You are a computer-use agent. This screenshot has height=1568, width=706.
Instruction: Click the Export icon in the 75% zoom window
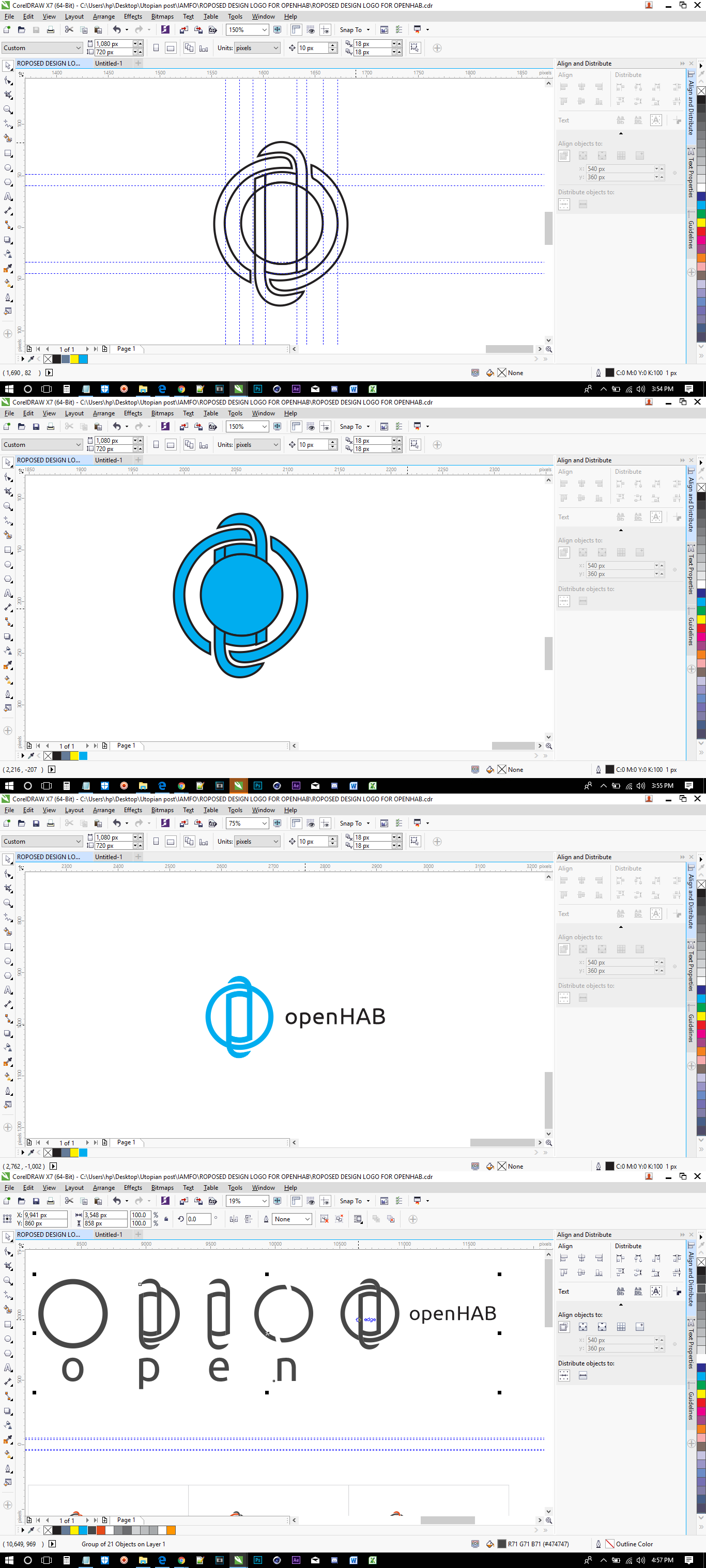click(198, 823)
